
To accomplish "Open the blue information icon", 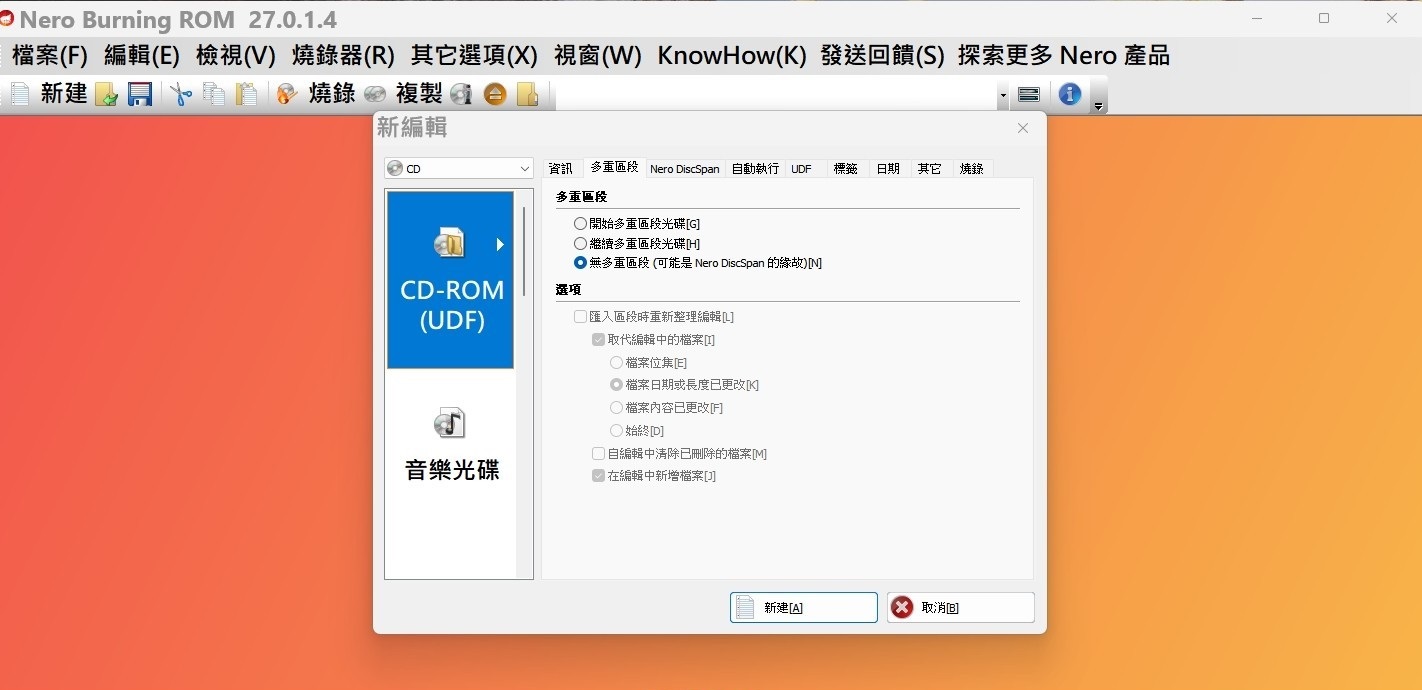I will point(1070,94).
